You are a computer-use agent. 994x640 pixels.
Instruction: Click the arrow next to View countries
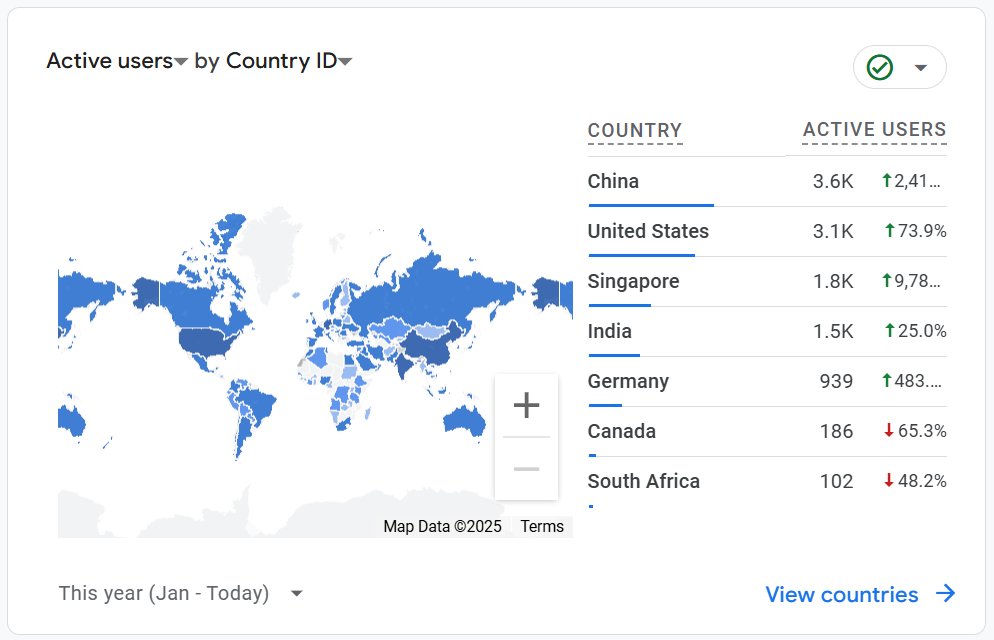(x=946, y=594)
